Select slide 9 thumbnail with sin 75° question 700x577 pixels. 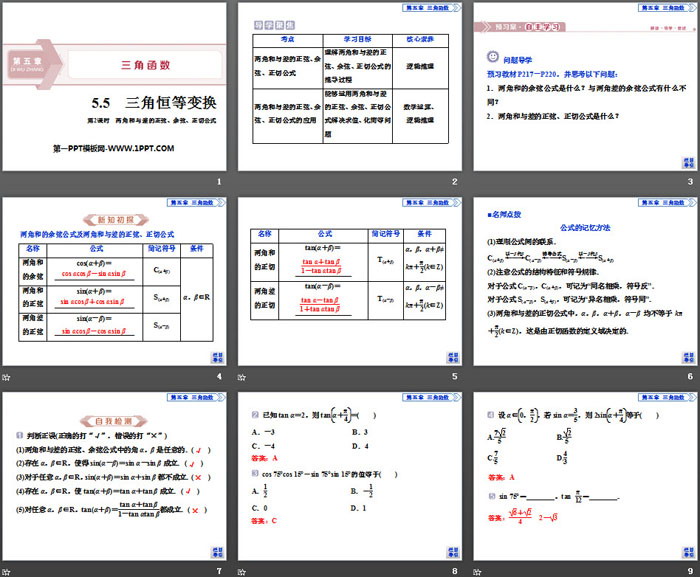coord(585,477)
